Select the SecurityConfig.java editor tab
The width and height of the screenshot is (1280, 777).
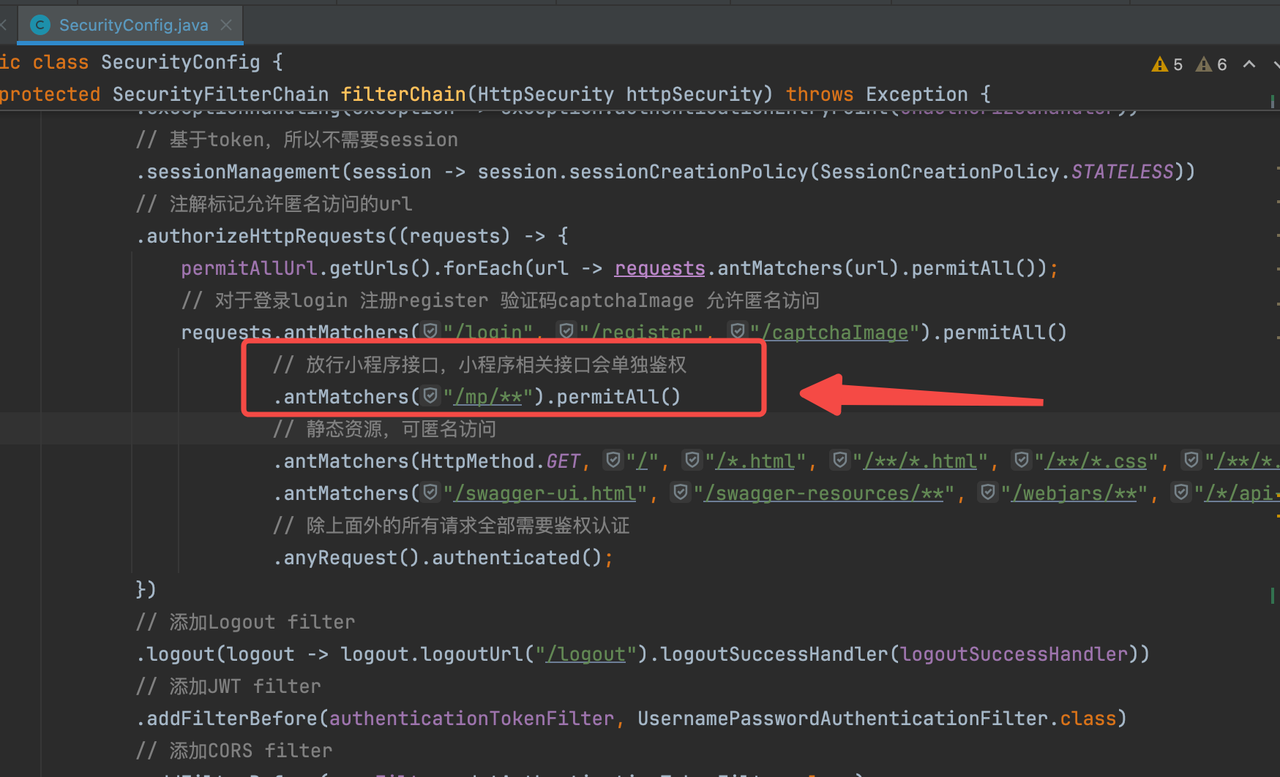[x=130, y=25]
